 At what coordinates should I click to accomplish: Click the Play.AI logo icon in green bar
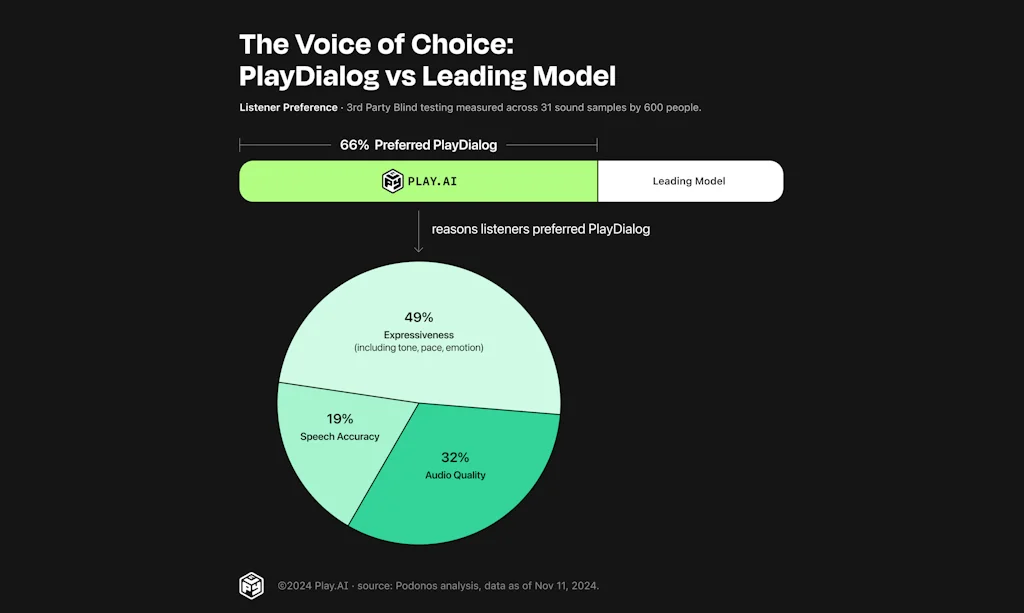coord(392,181)
